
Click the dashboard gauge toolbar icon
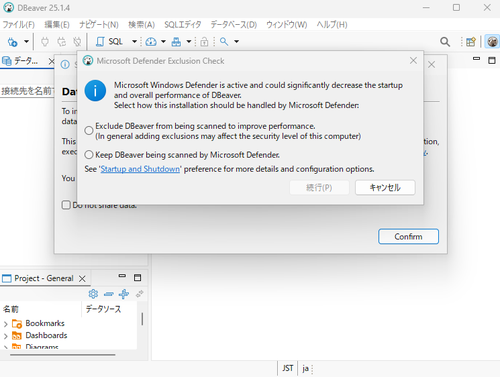point(151,42)
